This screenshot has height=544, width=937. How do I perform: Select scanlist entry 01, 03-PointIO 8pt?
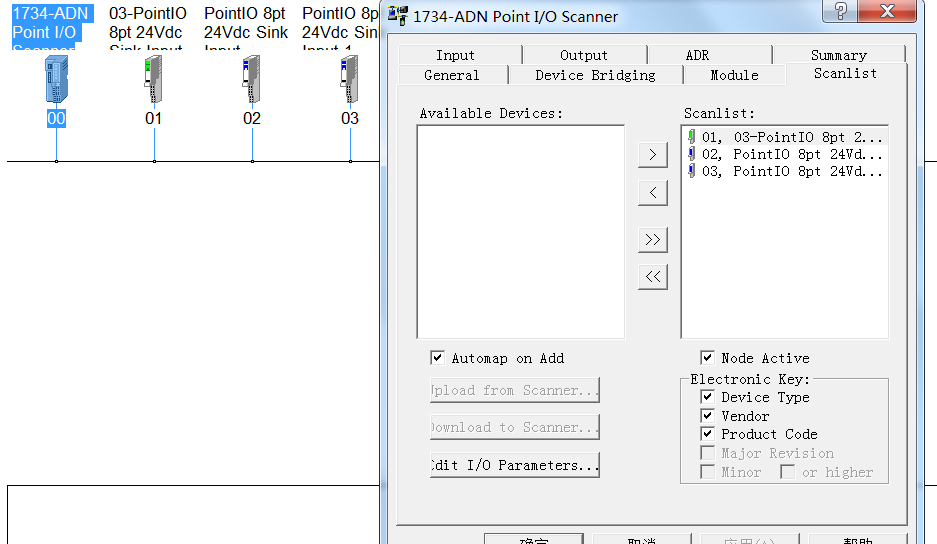(x=792, y=137)
